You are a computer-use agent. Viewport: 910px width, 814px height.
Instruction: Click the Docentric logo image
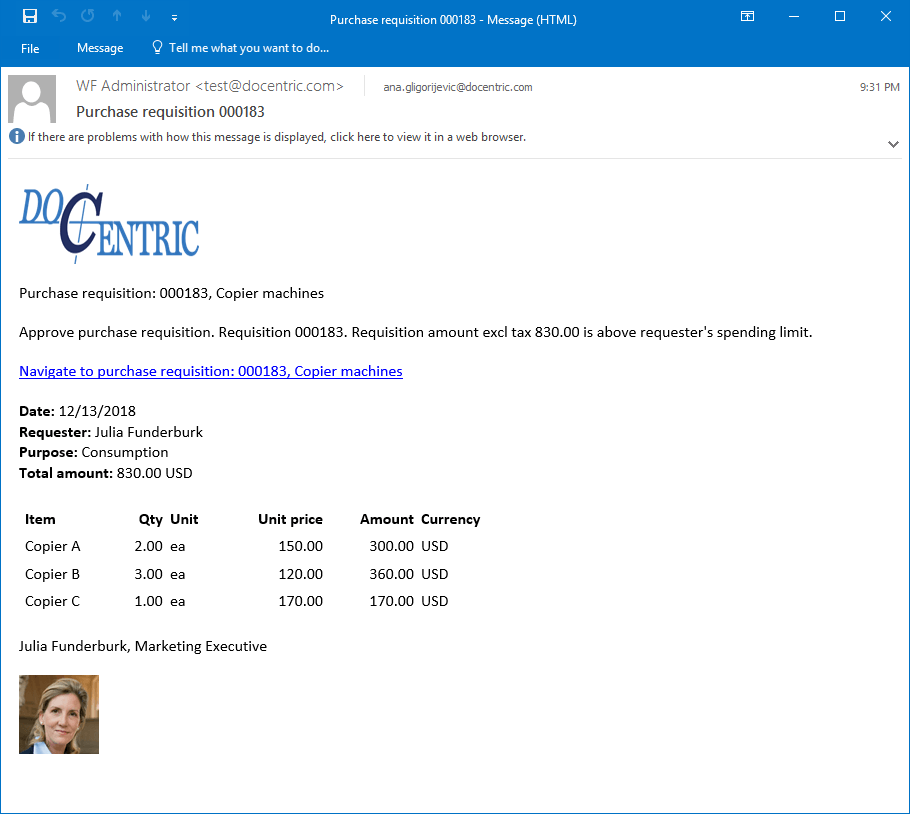point(109,224)
